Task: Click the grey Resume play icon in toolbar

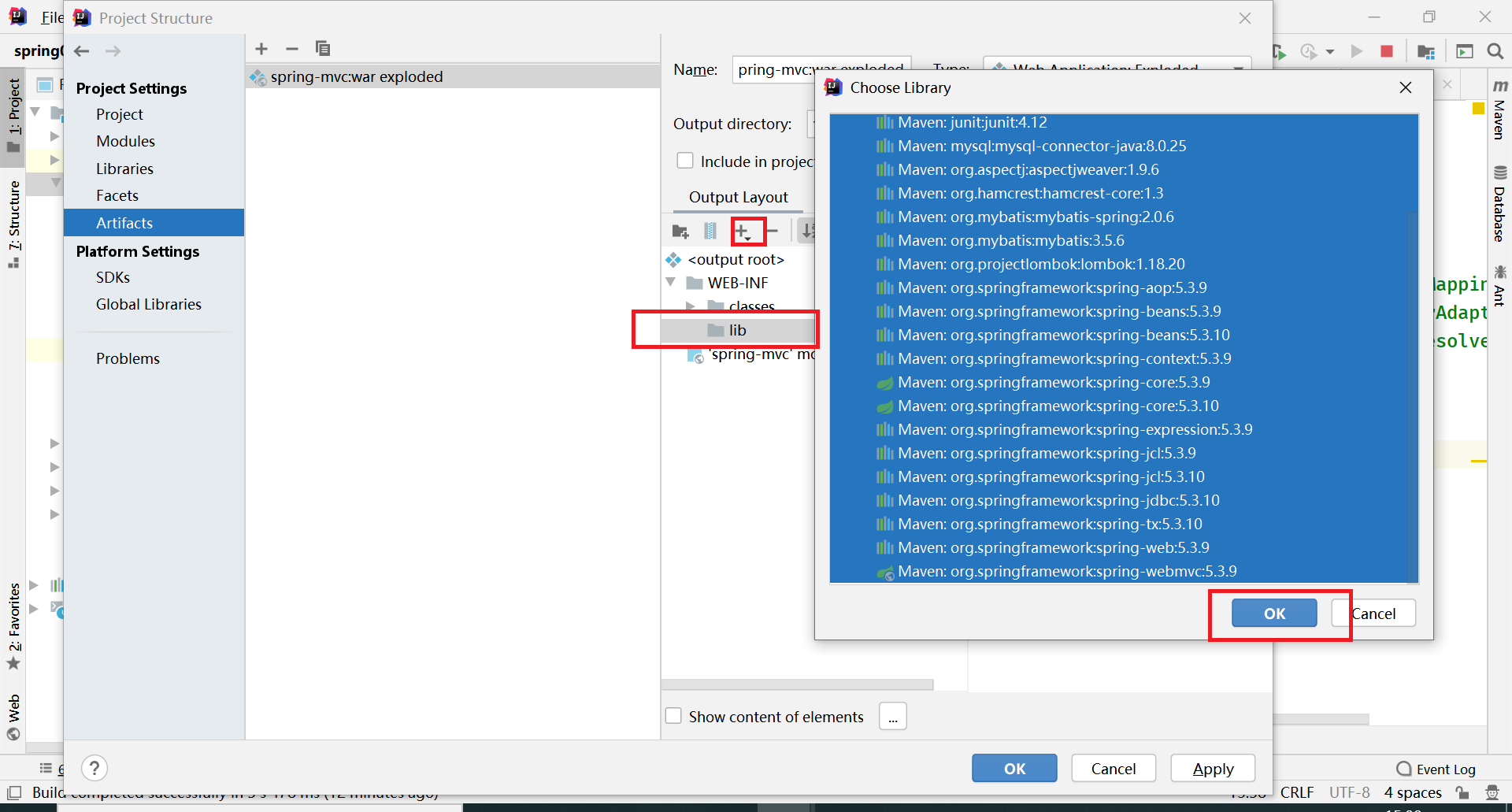Action: coord(1357,51)
